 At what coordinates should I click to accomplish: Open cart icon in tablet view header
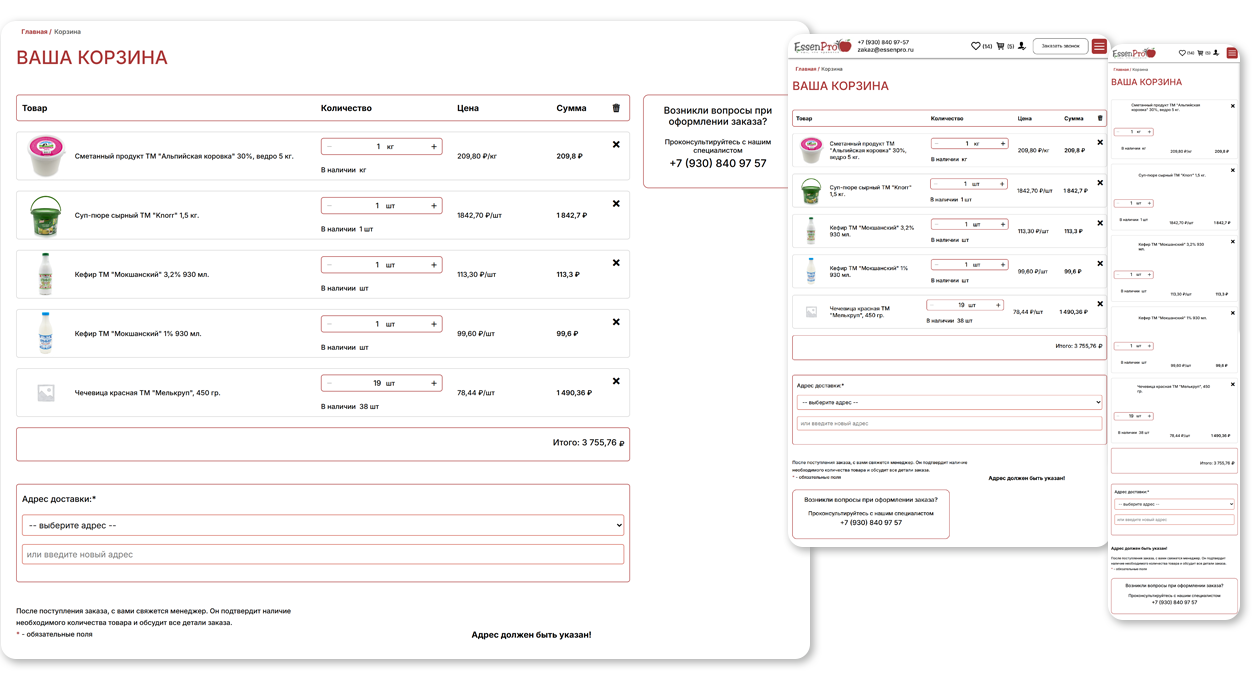click(1000, 46)
